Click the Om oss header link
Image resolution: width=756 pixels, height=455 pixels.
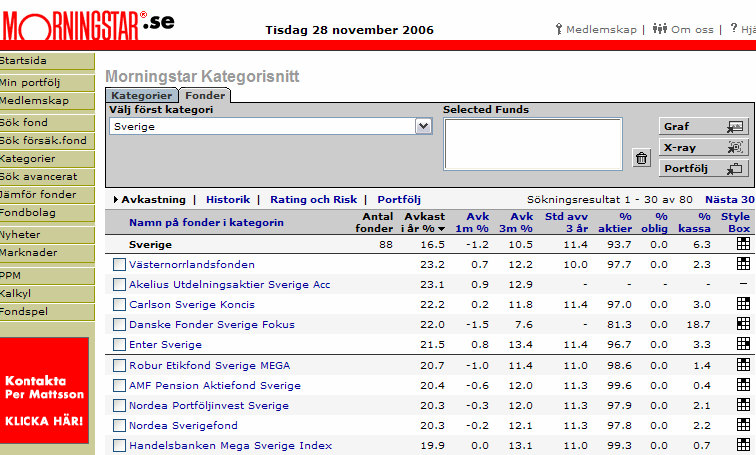pyautogui.click(x=692, y=29)
